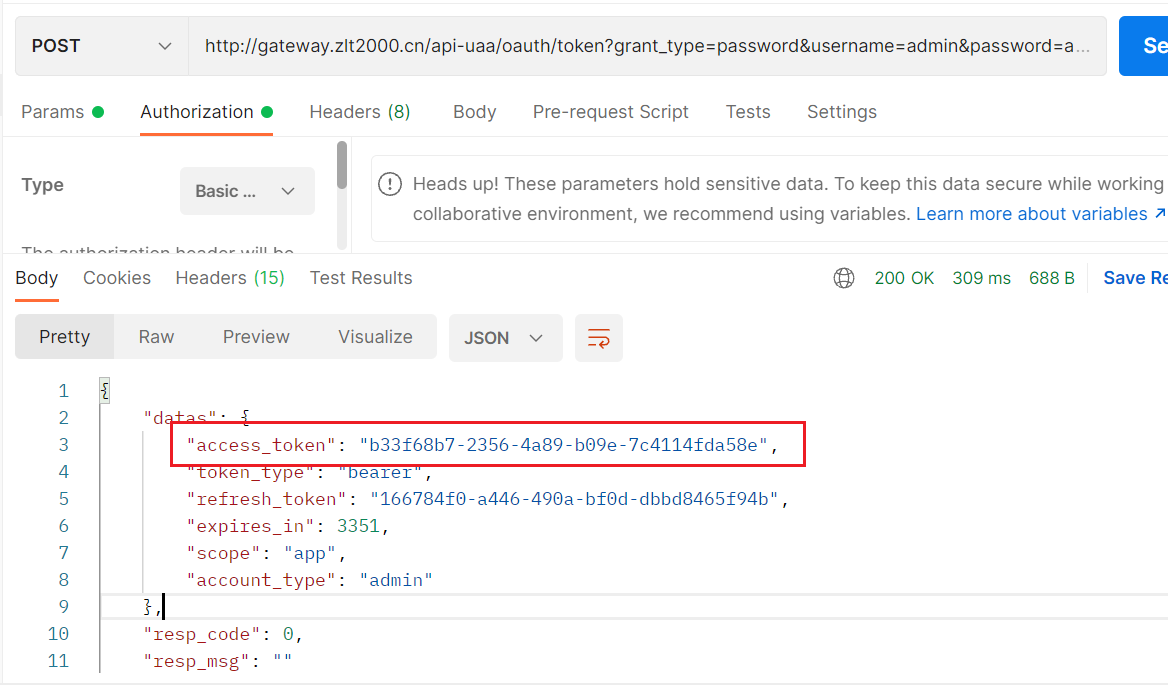Switch response view to Raw
Screen dimensions: 1168x686
[x=156, y=337]
